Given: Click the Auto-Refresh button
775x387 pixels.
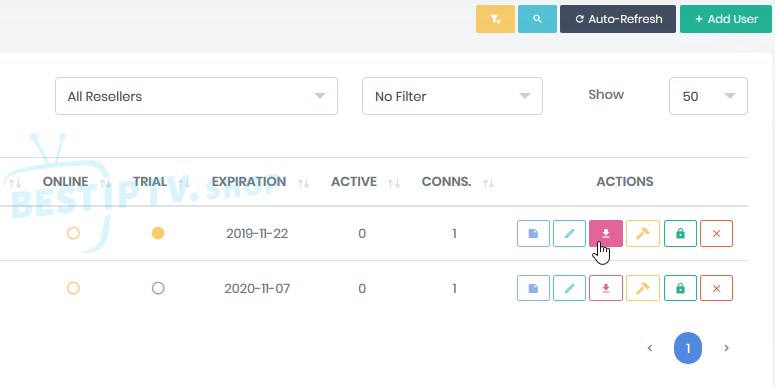Looking at the screenshot, I should coord(618,19).
